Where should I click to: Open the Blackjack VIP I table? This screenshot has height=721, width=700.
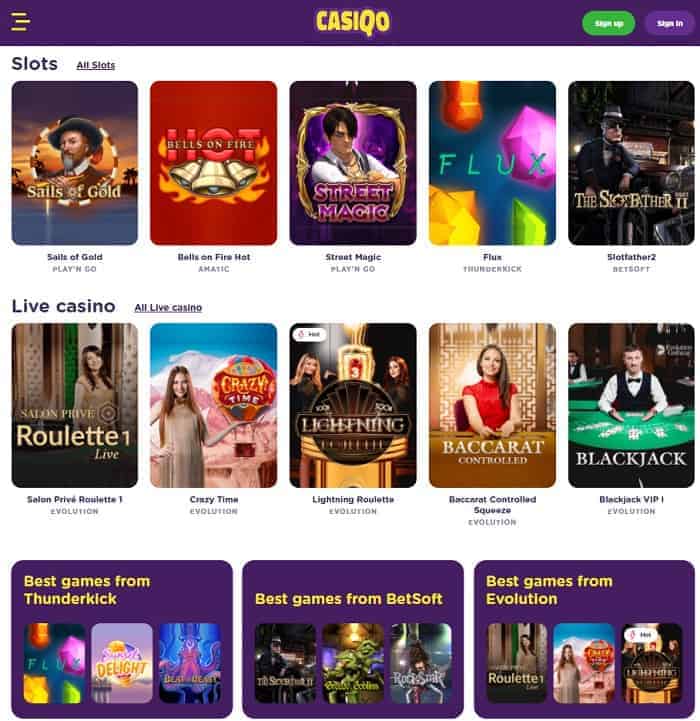click(631, 405)
